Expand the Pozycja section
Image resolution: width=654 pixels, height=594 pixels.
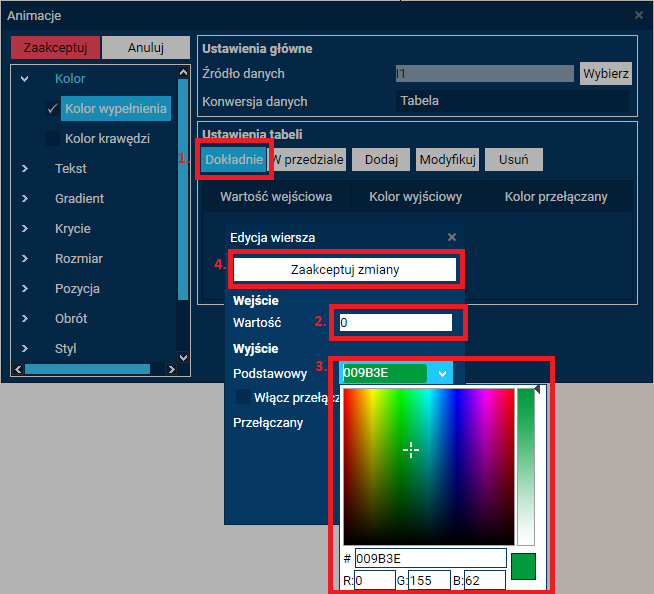point(25,288)
